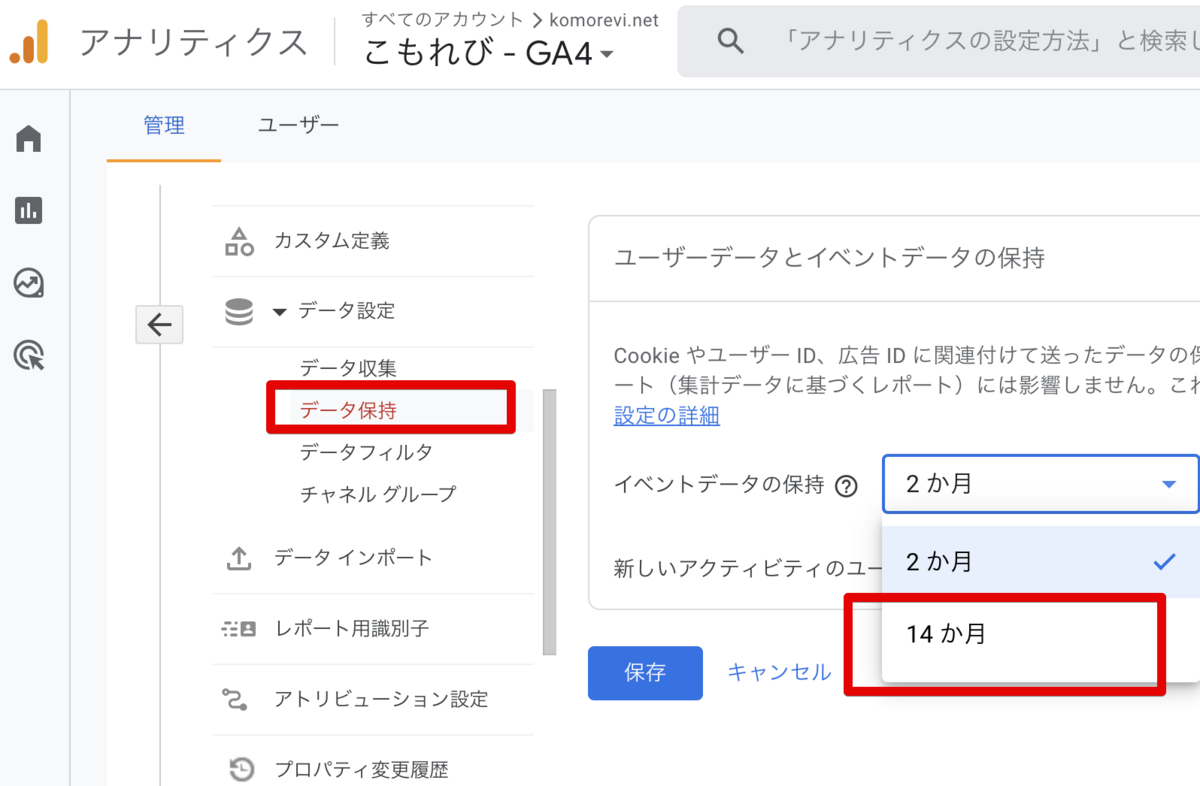The image size is (1200, 786).
Task: Click the キャンセル link
Action: point(779,672)
